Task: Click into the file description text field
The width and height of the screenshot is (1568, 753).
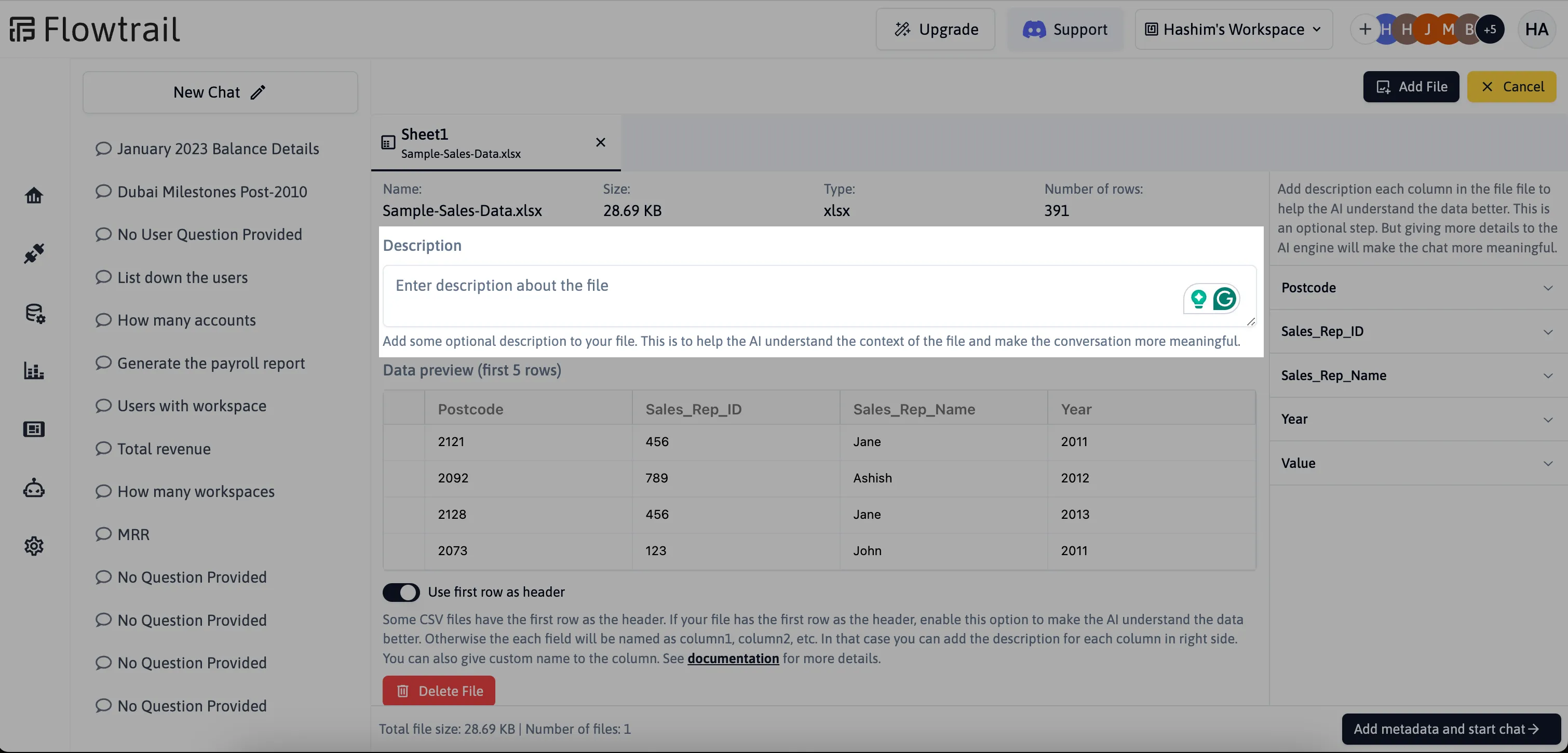Action: pyautogui.click(x=819, y=296)
